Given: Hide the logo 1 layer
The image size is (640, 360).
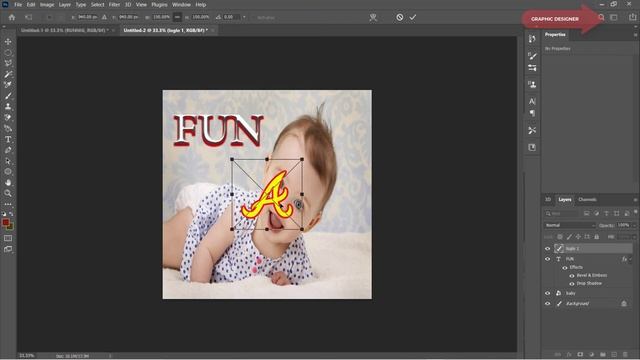Looking at the screenshot, I should point(548,249).
